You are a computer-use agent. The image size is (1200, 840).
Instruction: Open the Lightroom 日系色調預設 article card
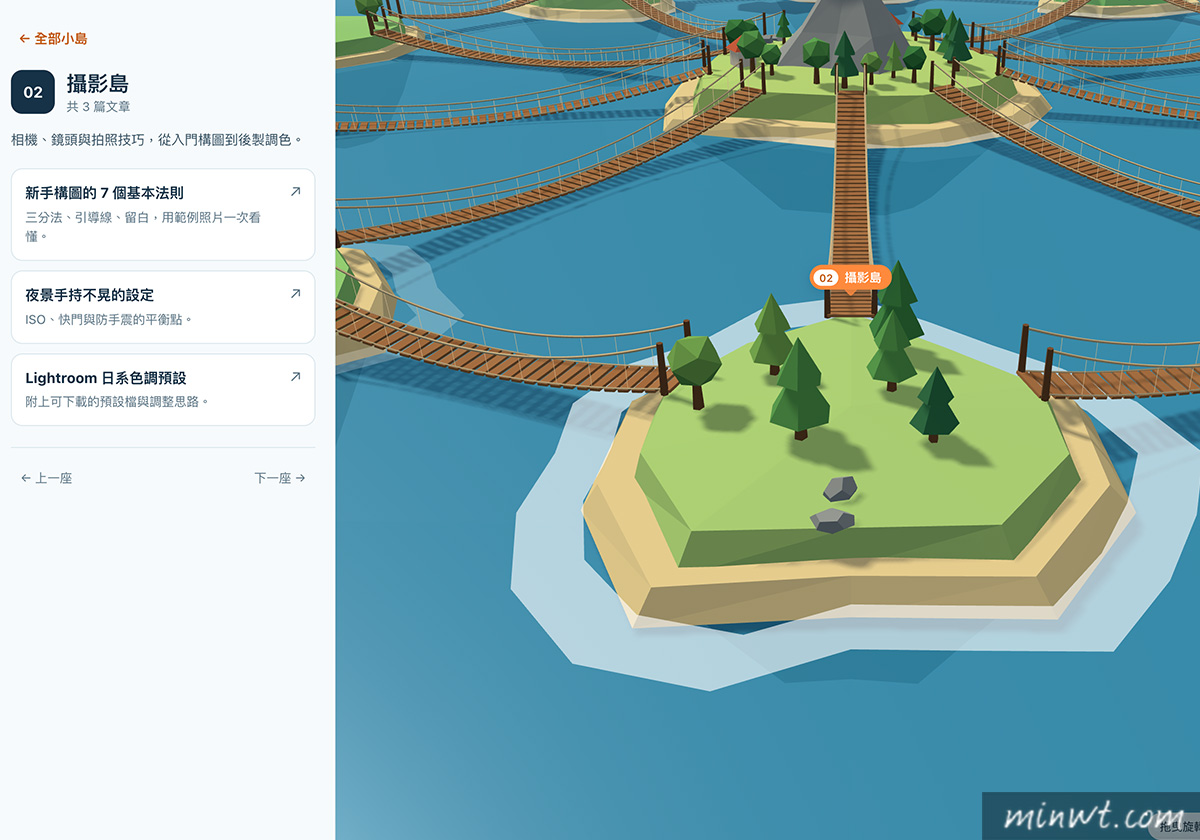pyautogui.click(x=163, y=389)
